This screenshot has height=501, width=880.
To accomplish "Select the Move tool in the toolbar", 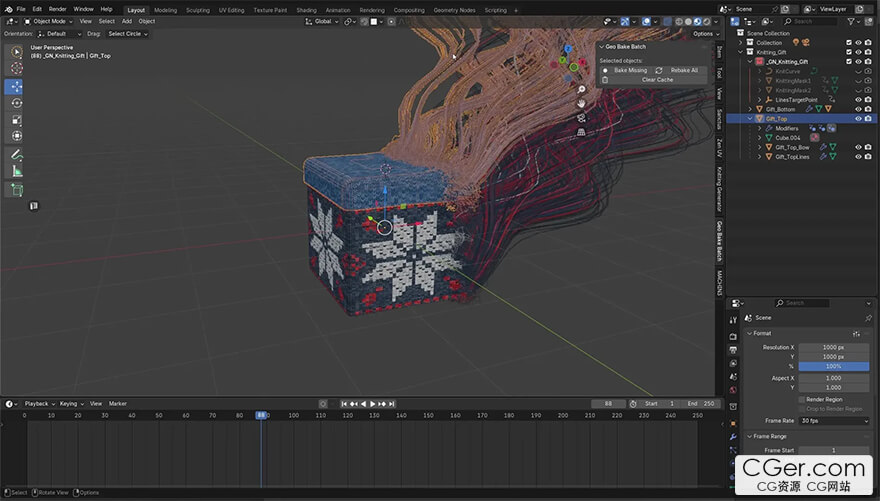I will pyautogui.click(x=17, y=86).
